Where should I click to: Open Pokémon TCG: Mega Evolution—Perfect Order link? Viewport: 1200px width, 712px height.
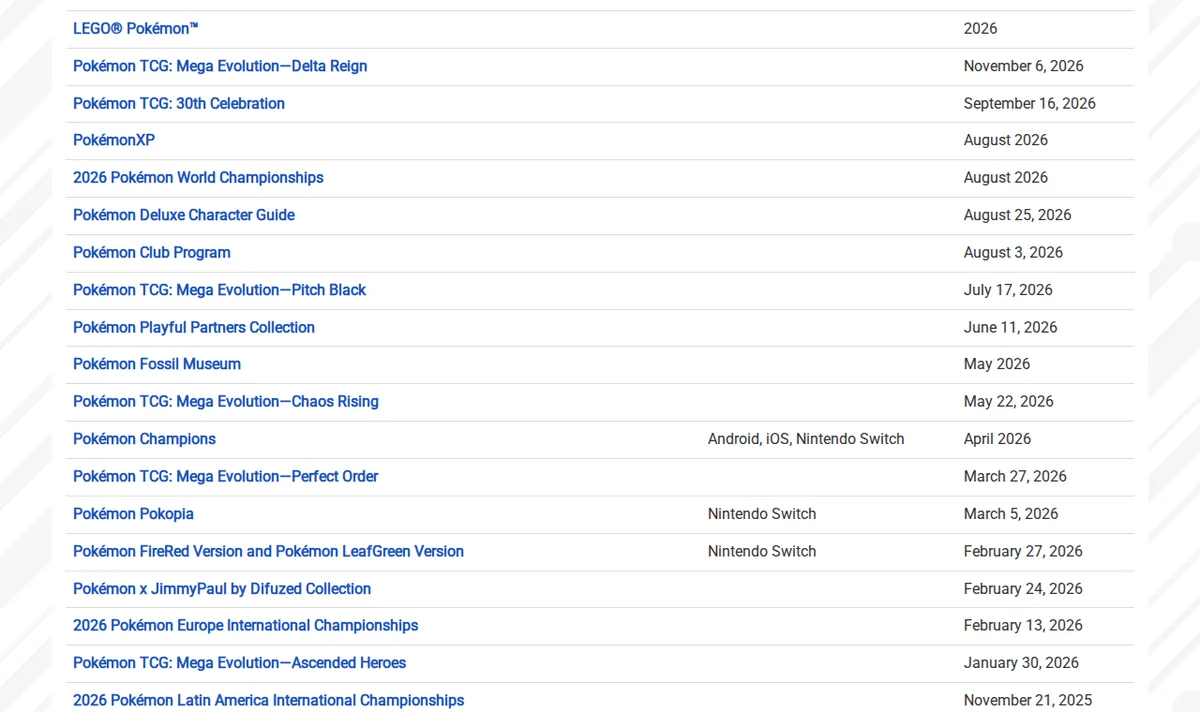[x=226, y=476]
